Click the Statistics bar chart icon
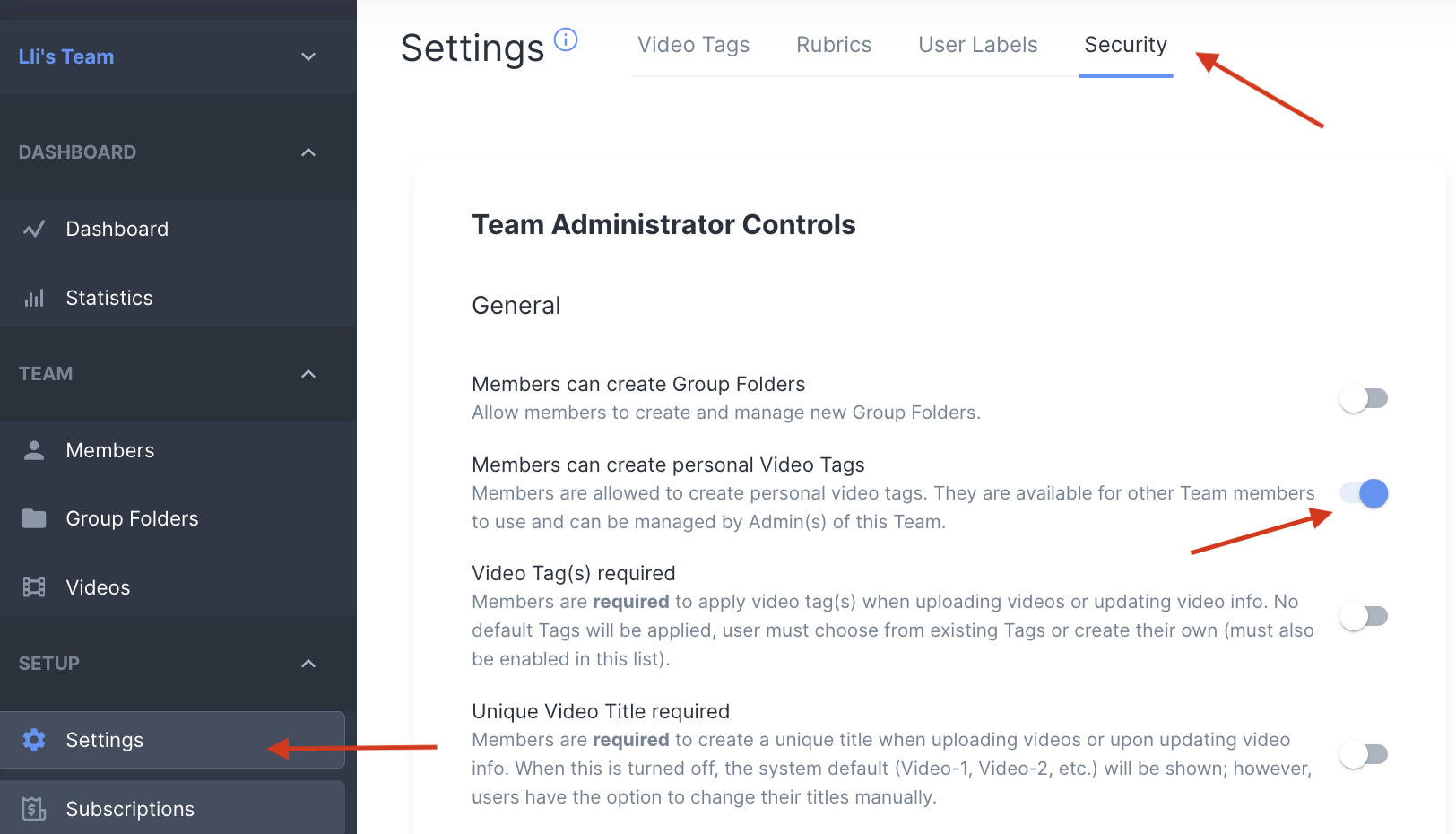 tap(34, 299)
